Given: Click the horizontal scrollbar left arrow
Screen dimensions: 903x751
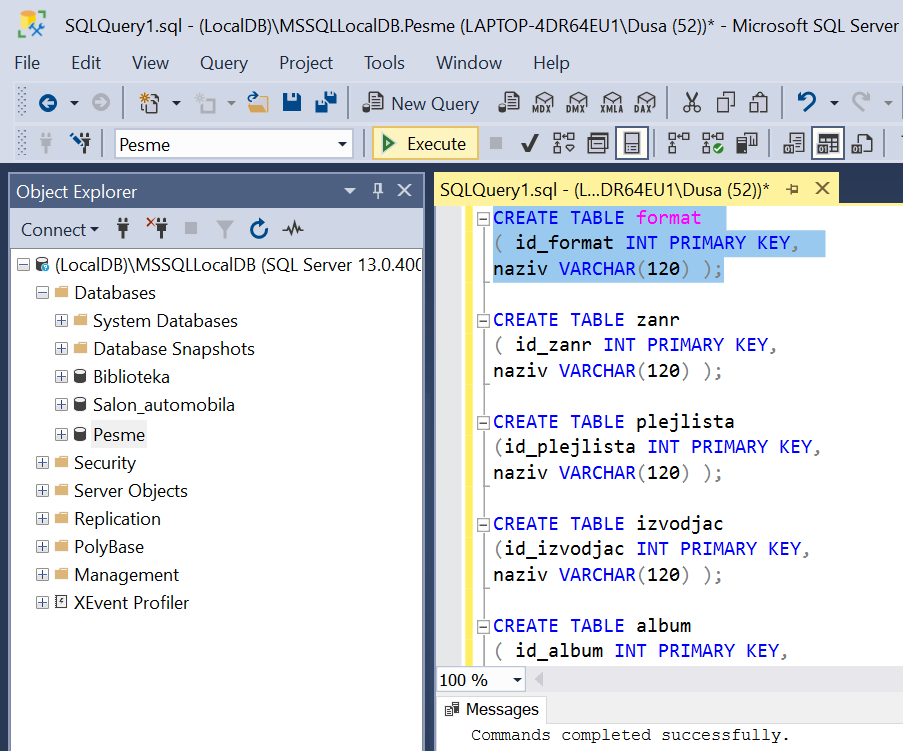Looking at the screenshot, I should click(x=539, y=680).
